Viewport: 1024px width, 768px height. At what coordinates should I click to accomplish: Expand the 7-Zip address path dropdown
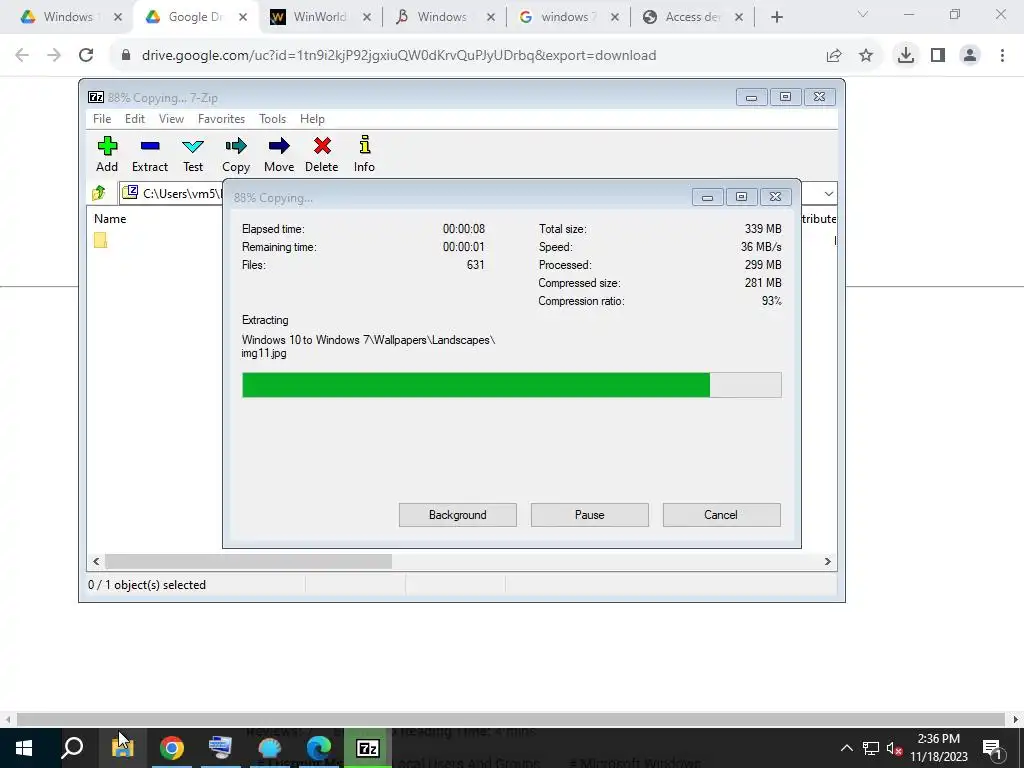(x=828, y=194)
